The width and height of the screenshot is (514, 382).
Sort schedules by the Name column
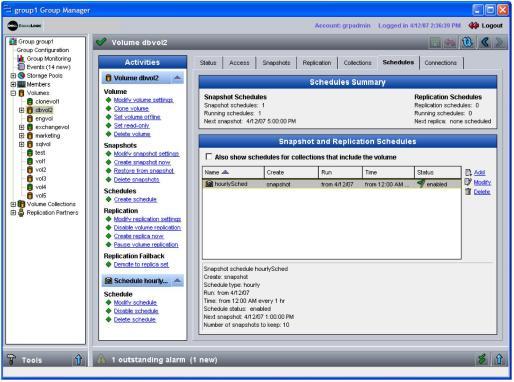pos(233,172)
